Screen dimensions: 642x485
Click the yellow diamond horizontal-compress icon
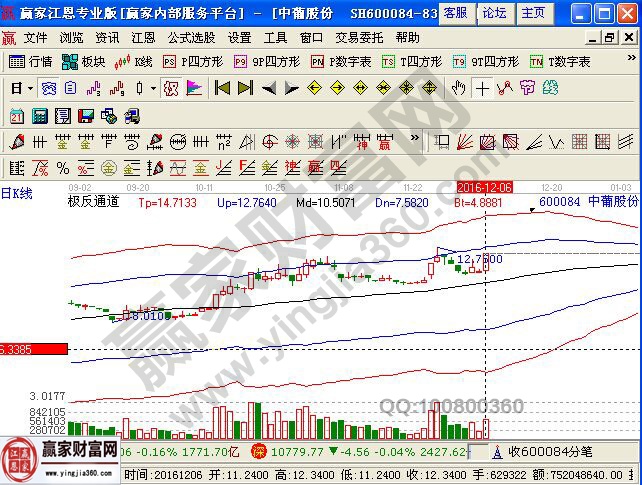coord(383,88)
